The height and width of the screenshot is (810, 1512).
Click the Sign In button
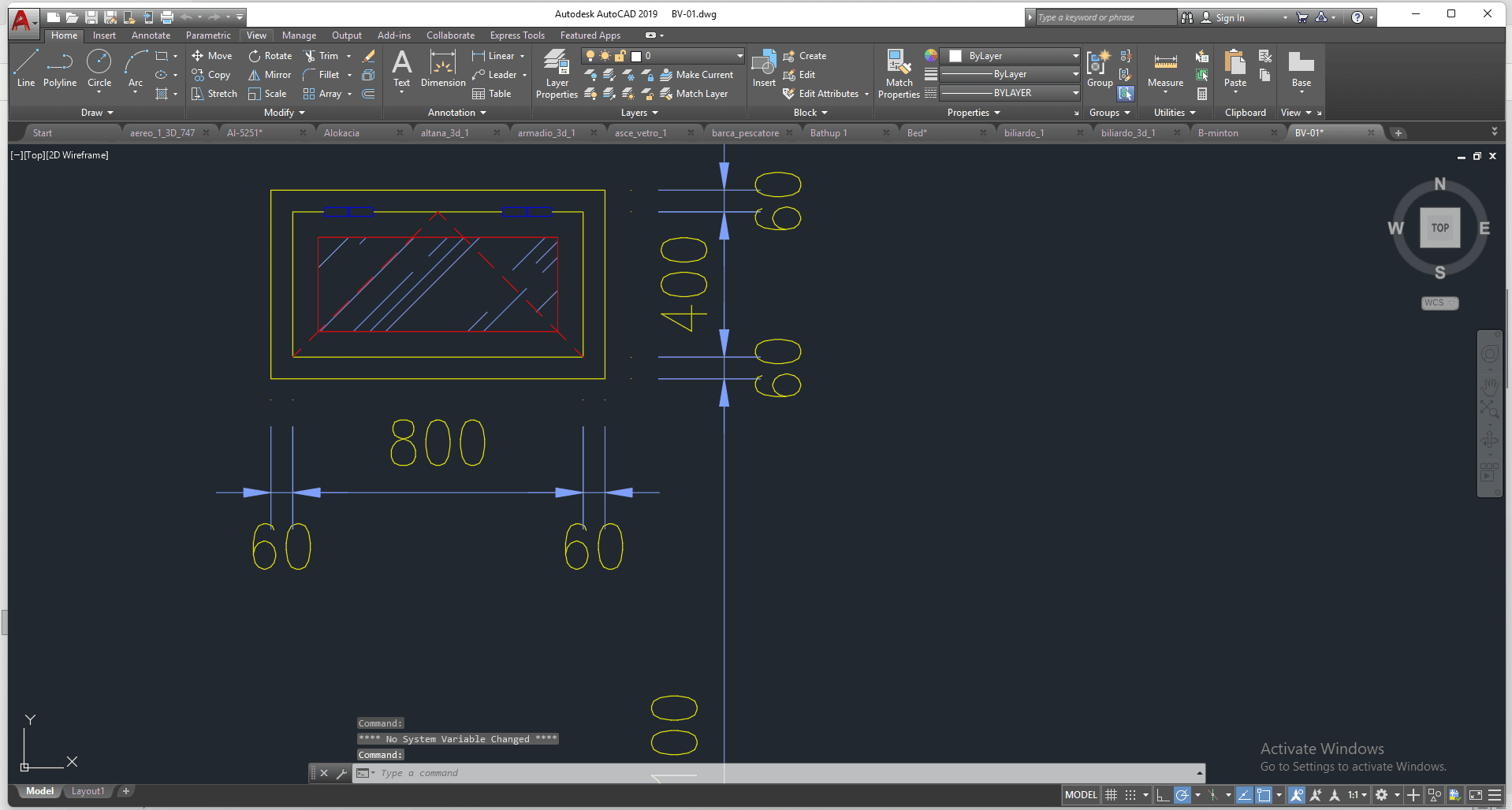(x=1229, y=17)
